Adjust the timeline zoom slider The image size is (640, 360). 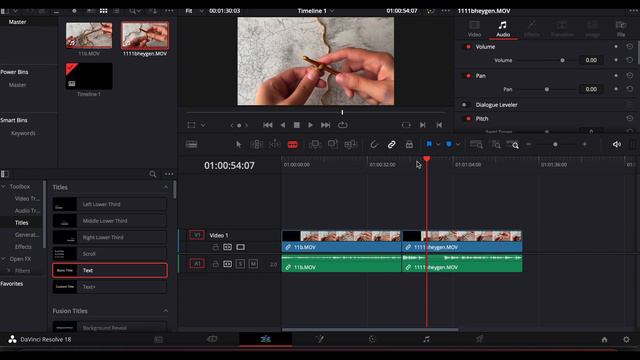(x=556, y=144)
